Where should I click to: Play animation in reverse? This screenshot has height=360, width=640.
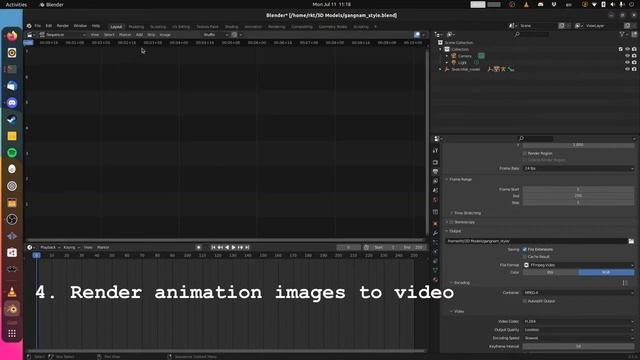[x=227, y=247]
